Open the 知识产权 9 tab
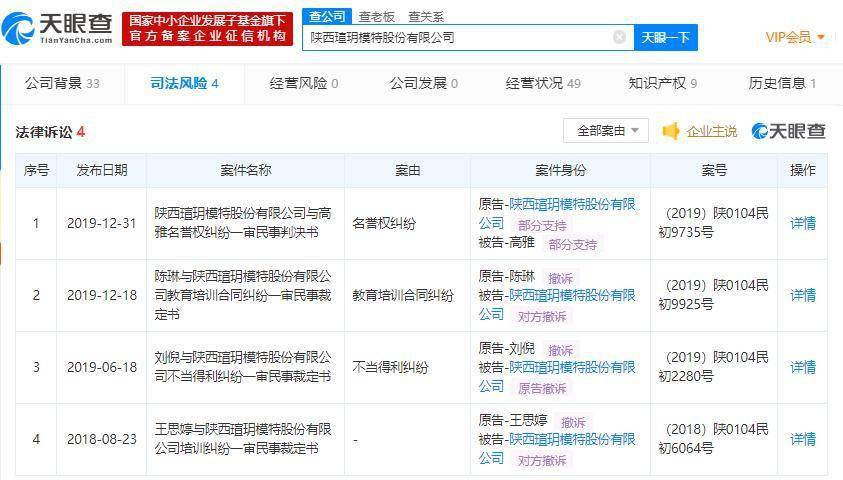The width and height of the screenshot is (843, 480). pyautogui.click(x=662, y=83)
